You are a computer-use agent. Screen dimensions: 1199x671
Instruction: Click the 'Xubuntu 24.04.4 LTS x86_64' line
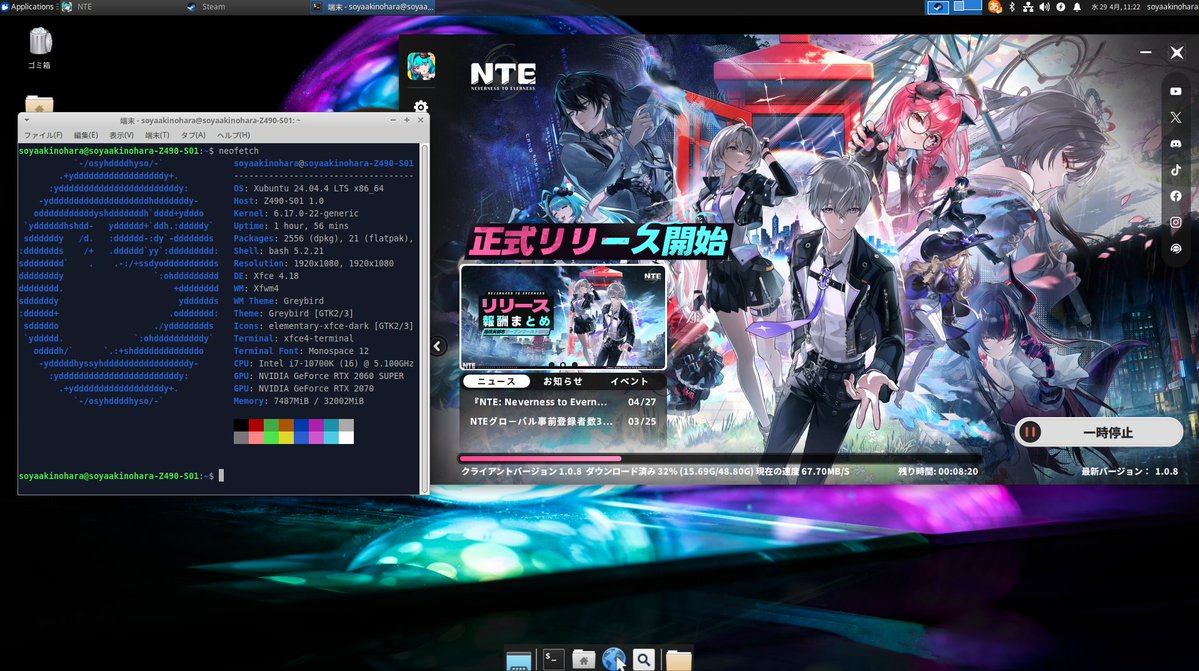click(319, 188)
